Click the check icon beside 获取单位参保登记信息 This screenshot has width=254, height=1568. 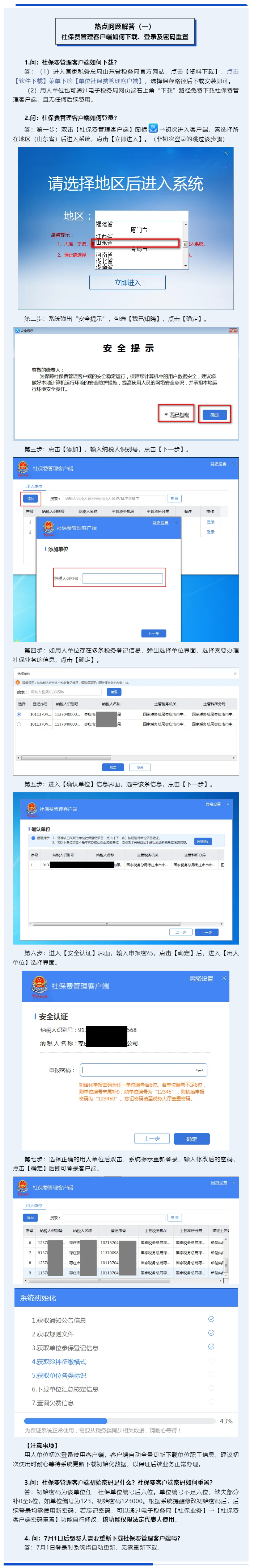click(x=211, y=1347)
